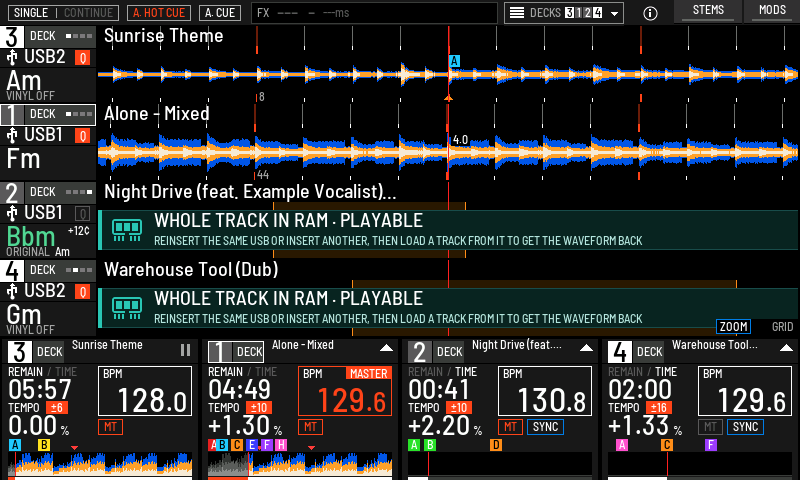Toggle SINGLE / CONTINUE play mode
800x480 pixels.
coord(63,13)
